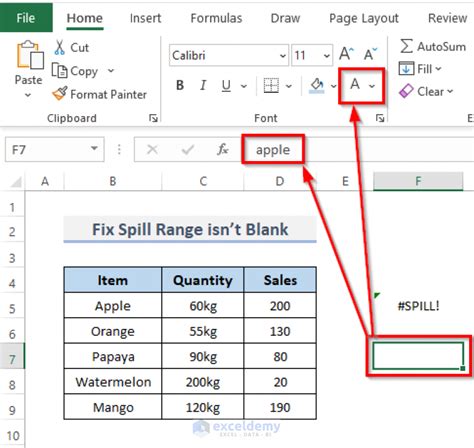This screenshot has height=448, width=474.
Task: Apply Fill Color paint bucket
Action: [x=317, y=86]
